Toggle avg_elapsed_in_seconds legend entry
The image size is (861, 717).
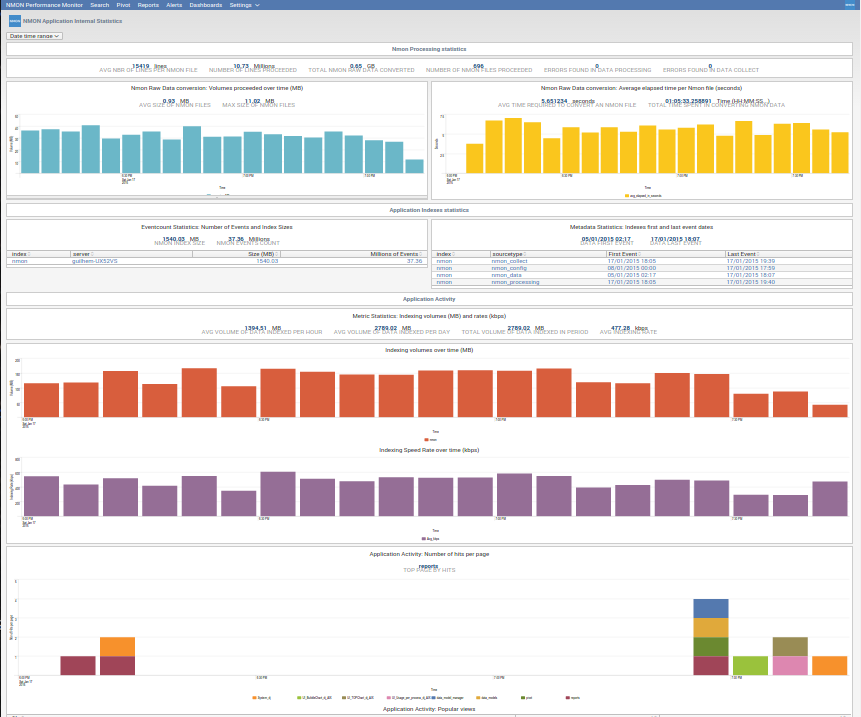click(644, 195)
